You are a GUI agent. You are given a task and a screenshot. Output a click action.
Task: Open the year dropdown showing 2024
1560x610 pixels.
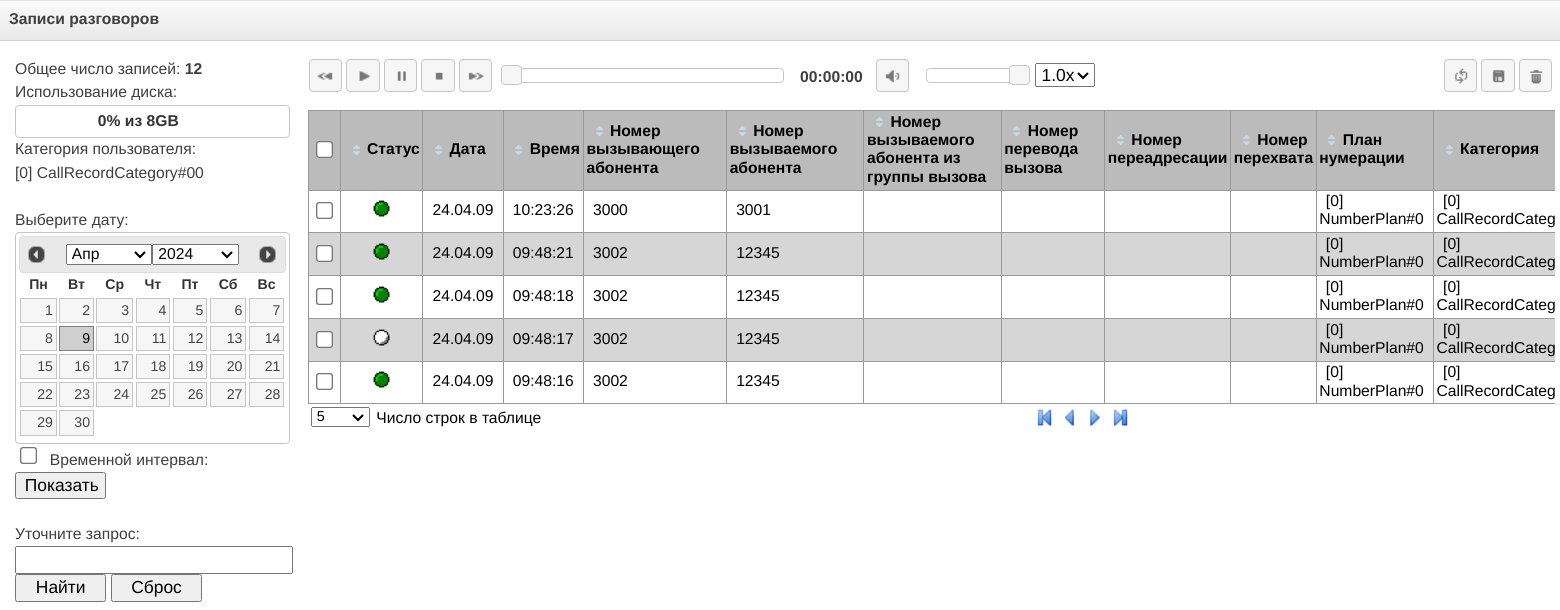tap(196, 254)
